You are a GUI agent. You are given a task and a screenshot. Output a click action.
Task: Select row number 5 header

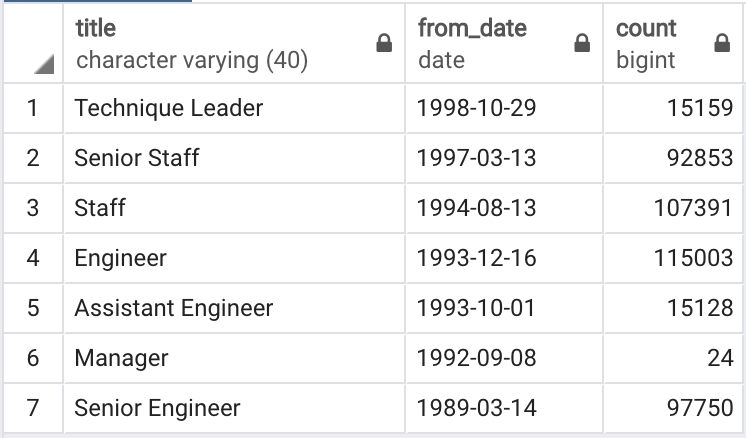[32, 308]
